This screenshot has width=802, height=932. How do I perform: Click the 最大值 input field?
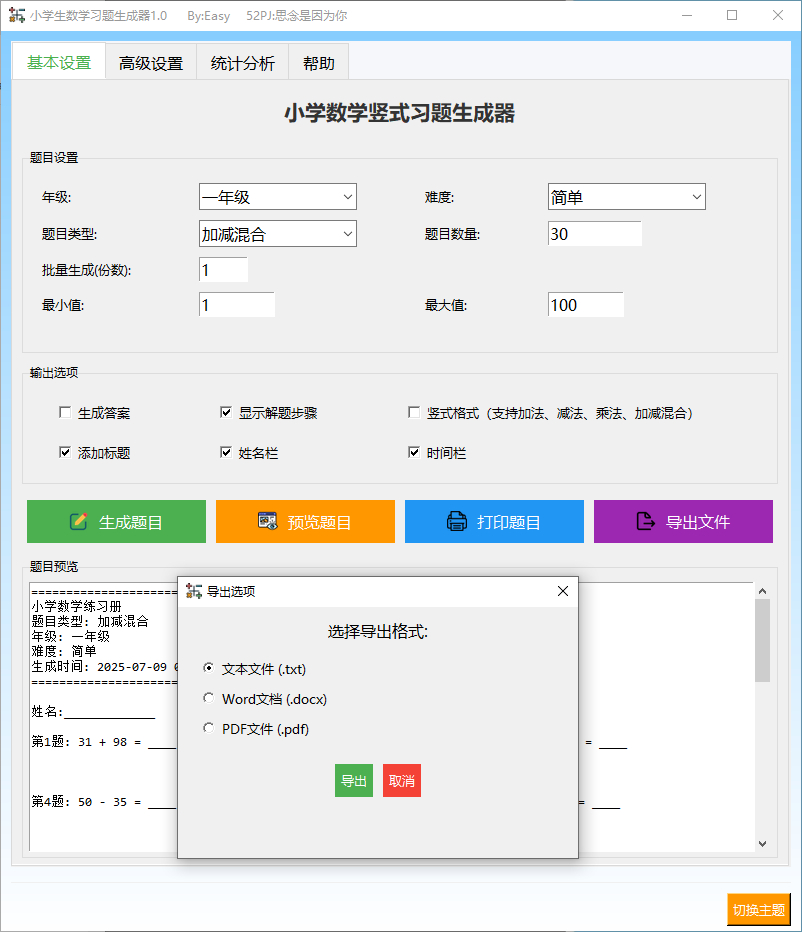click(x=586, y=305)
